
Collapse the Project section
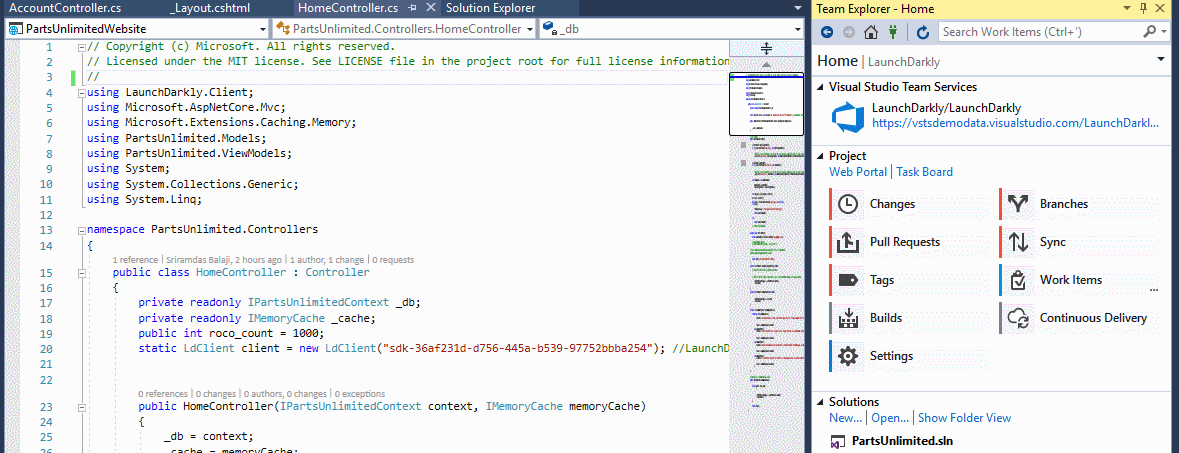point(821,156)
